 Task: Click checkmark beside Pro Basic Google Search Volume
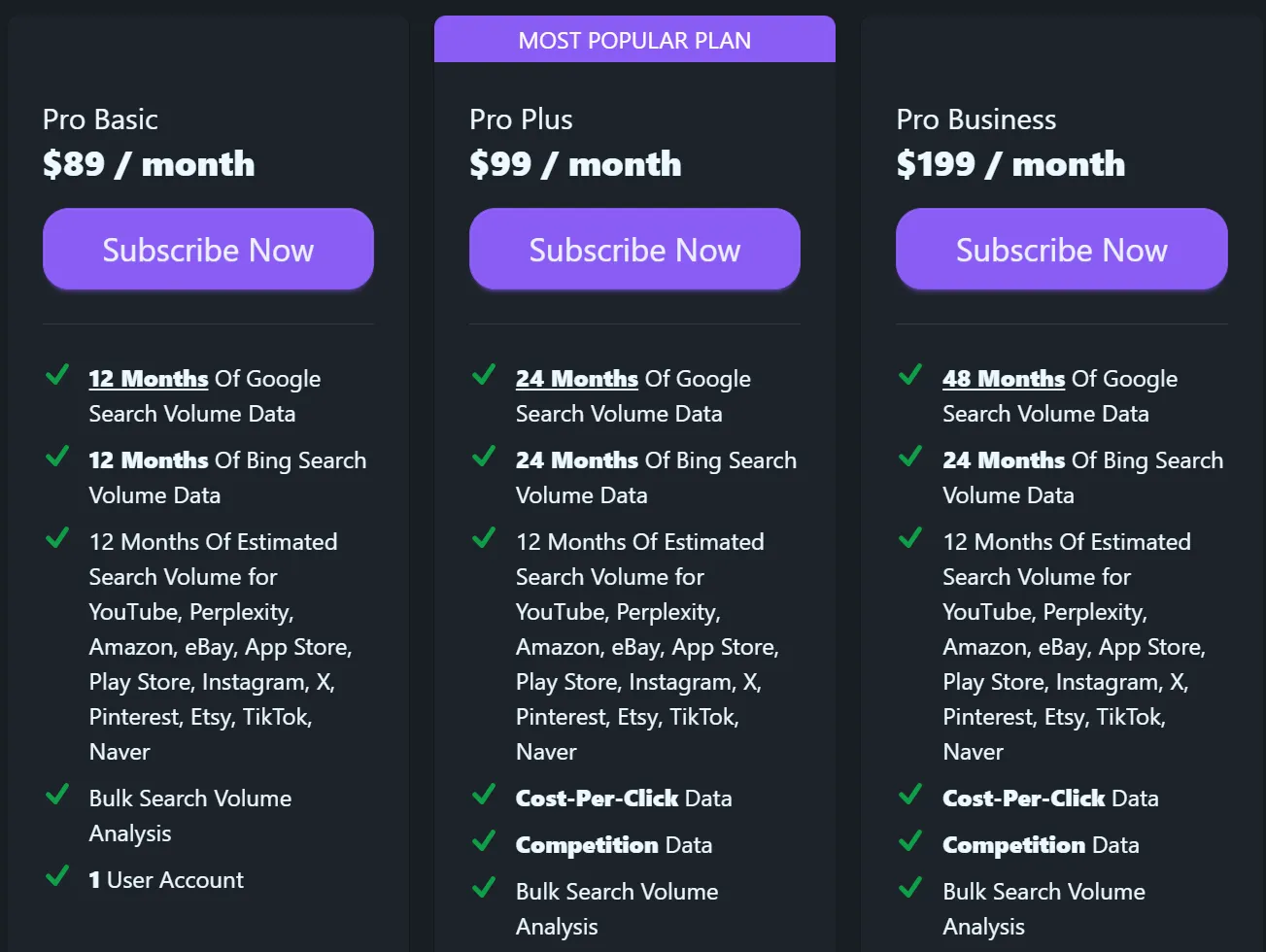tap(57, 375)
